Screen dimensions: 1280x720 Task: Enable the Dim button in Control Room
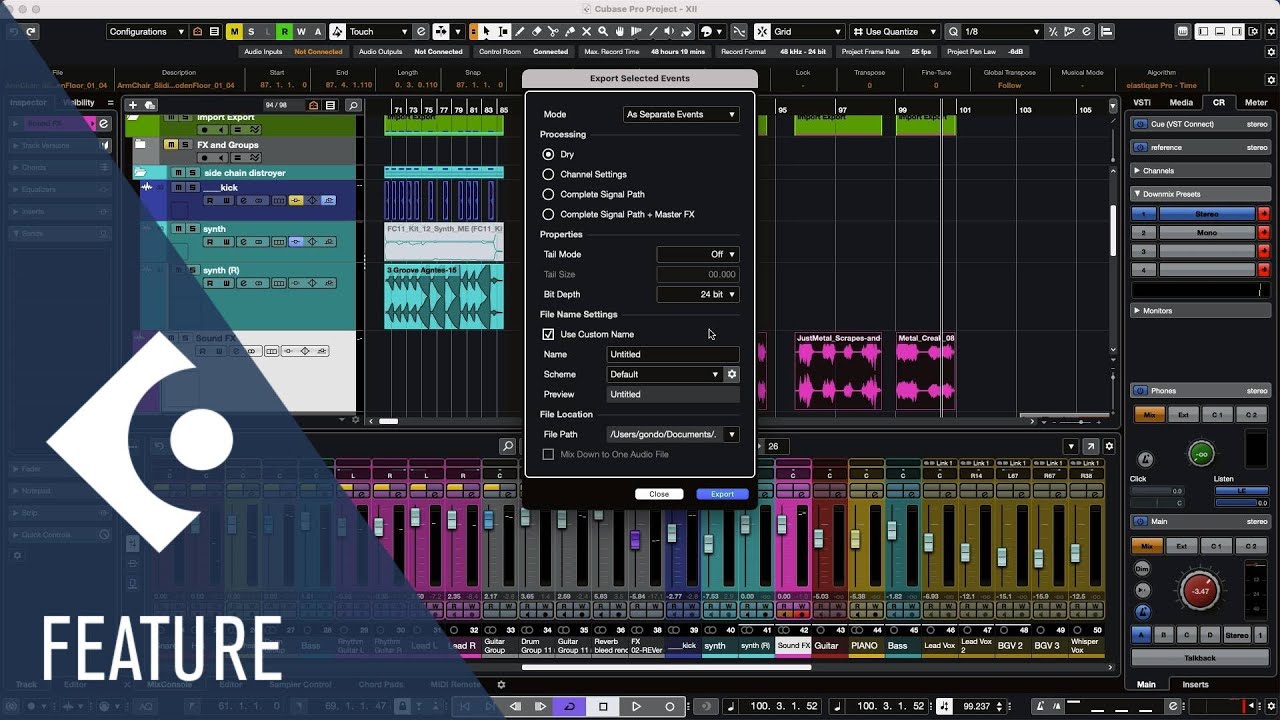(1142, 568)
